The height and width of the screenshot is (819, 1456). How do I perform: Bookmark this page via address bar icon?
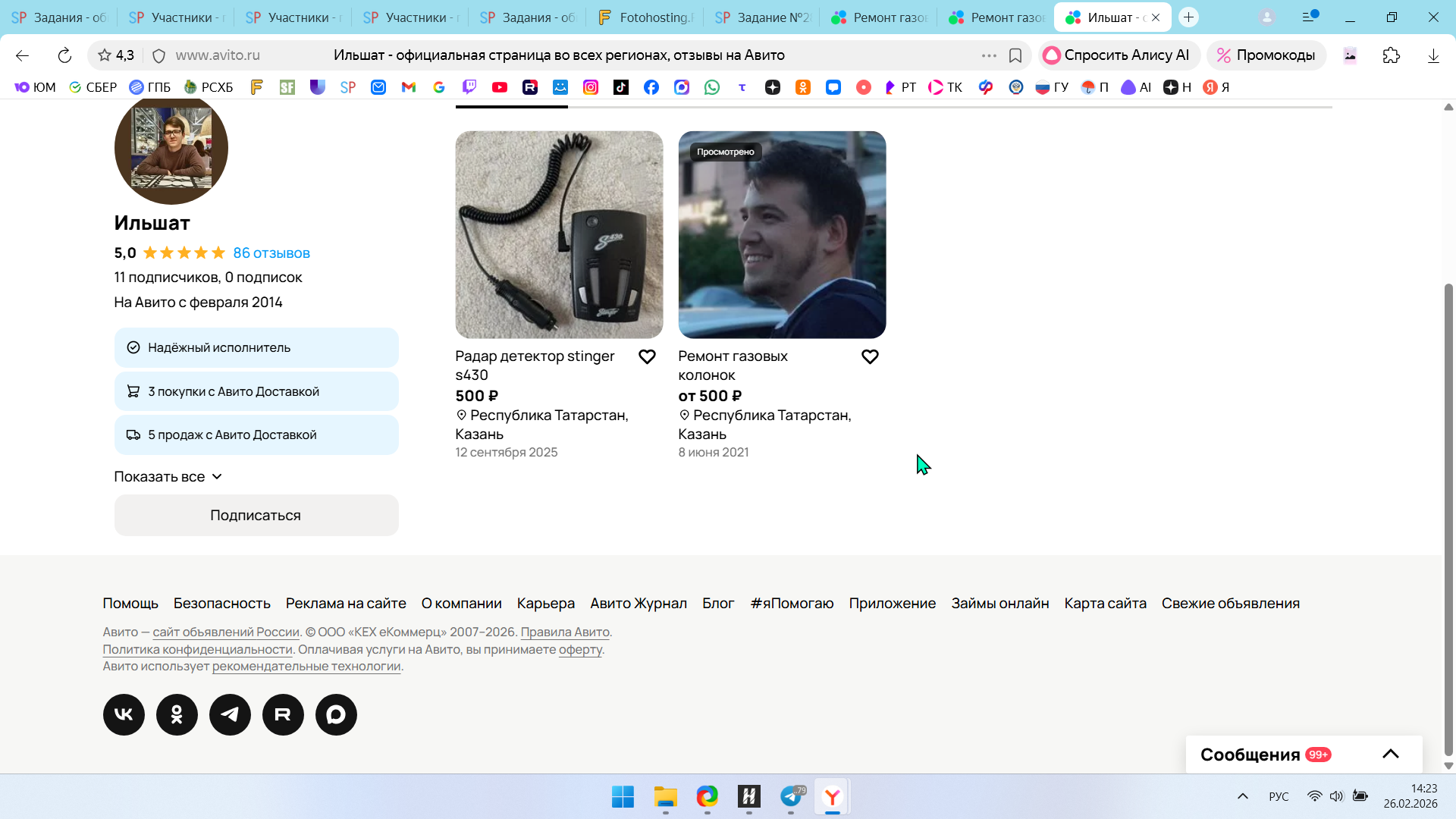1015,55
